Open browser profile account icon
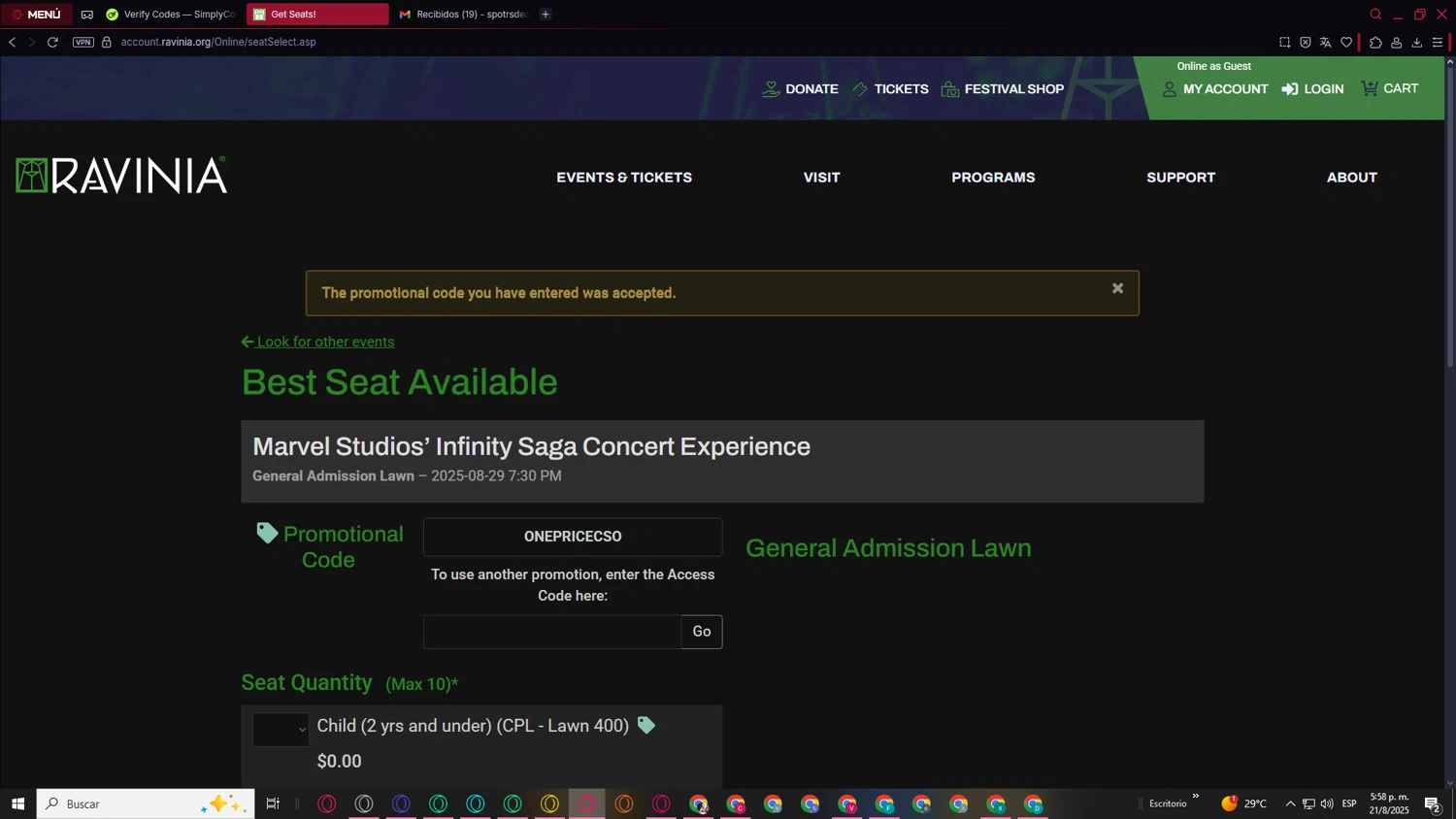1456x819 pixels. point(1396,42)
